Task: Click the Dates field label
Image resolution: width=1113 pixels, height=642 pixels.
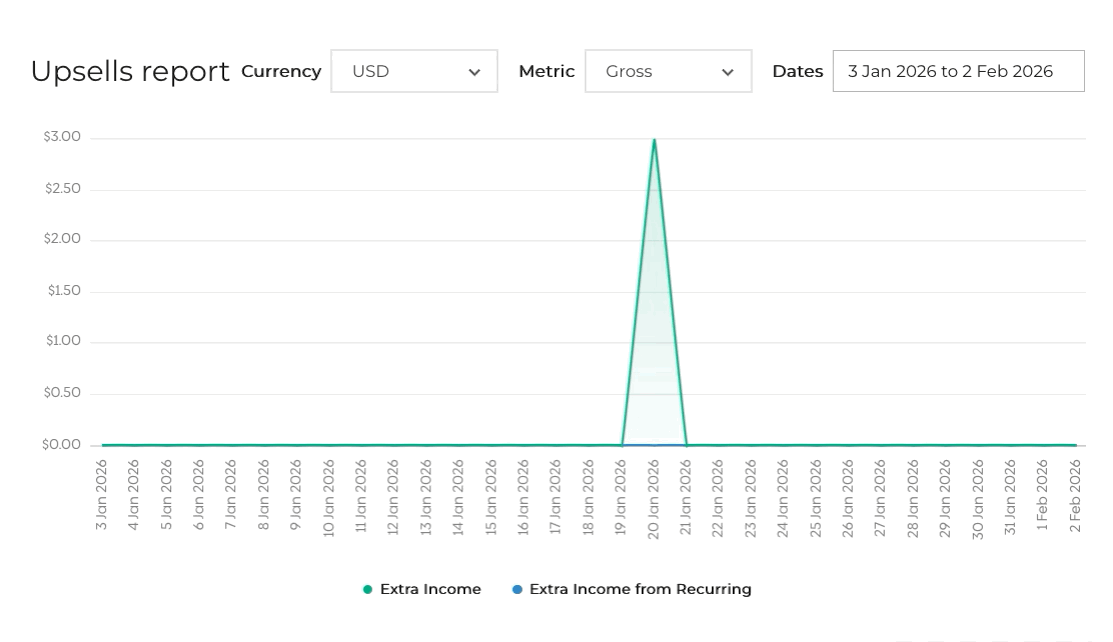Action: pos(797,72)
